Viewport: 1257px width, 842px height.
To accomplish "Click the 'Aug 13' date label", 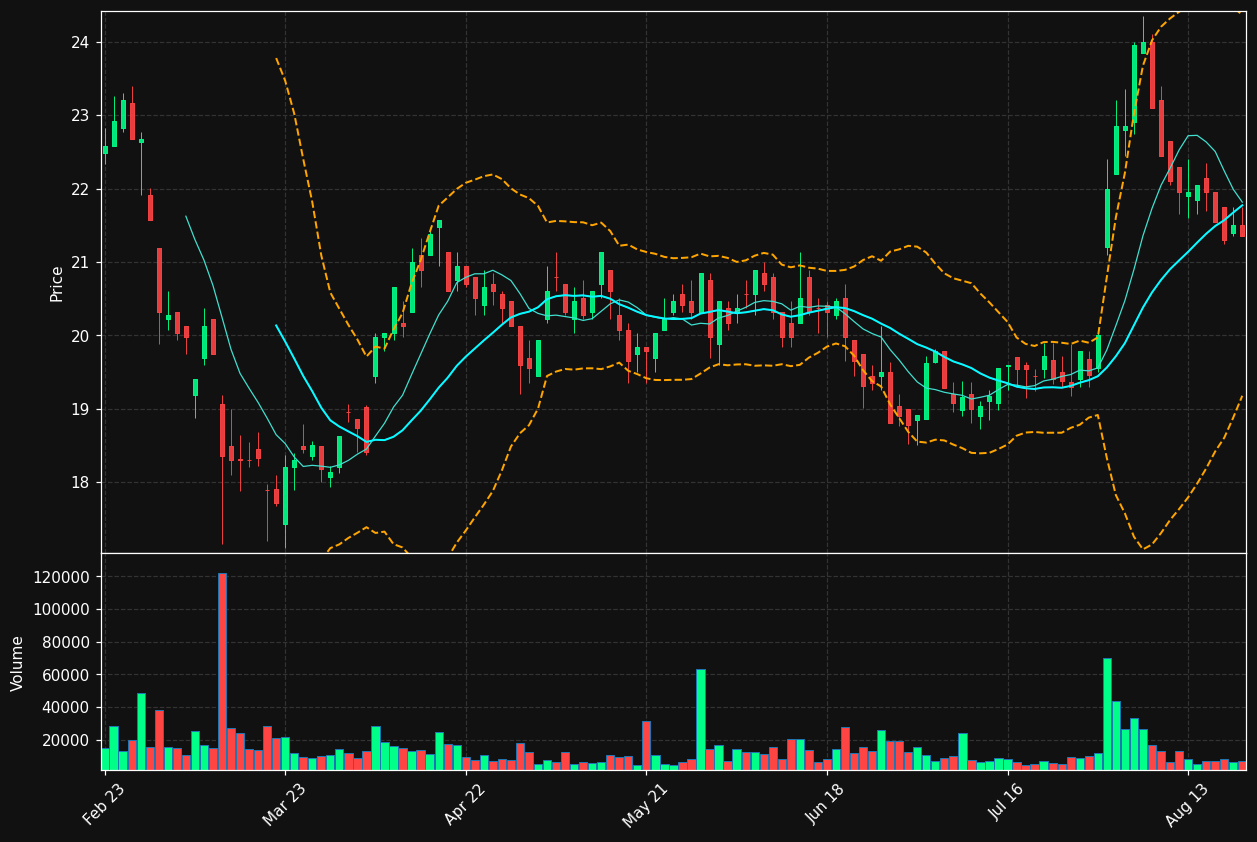I will pos(1187,804).
